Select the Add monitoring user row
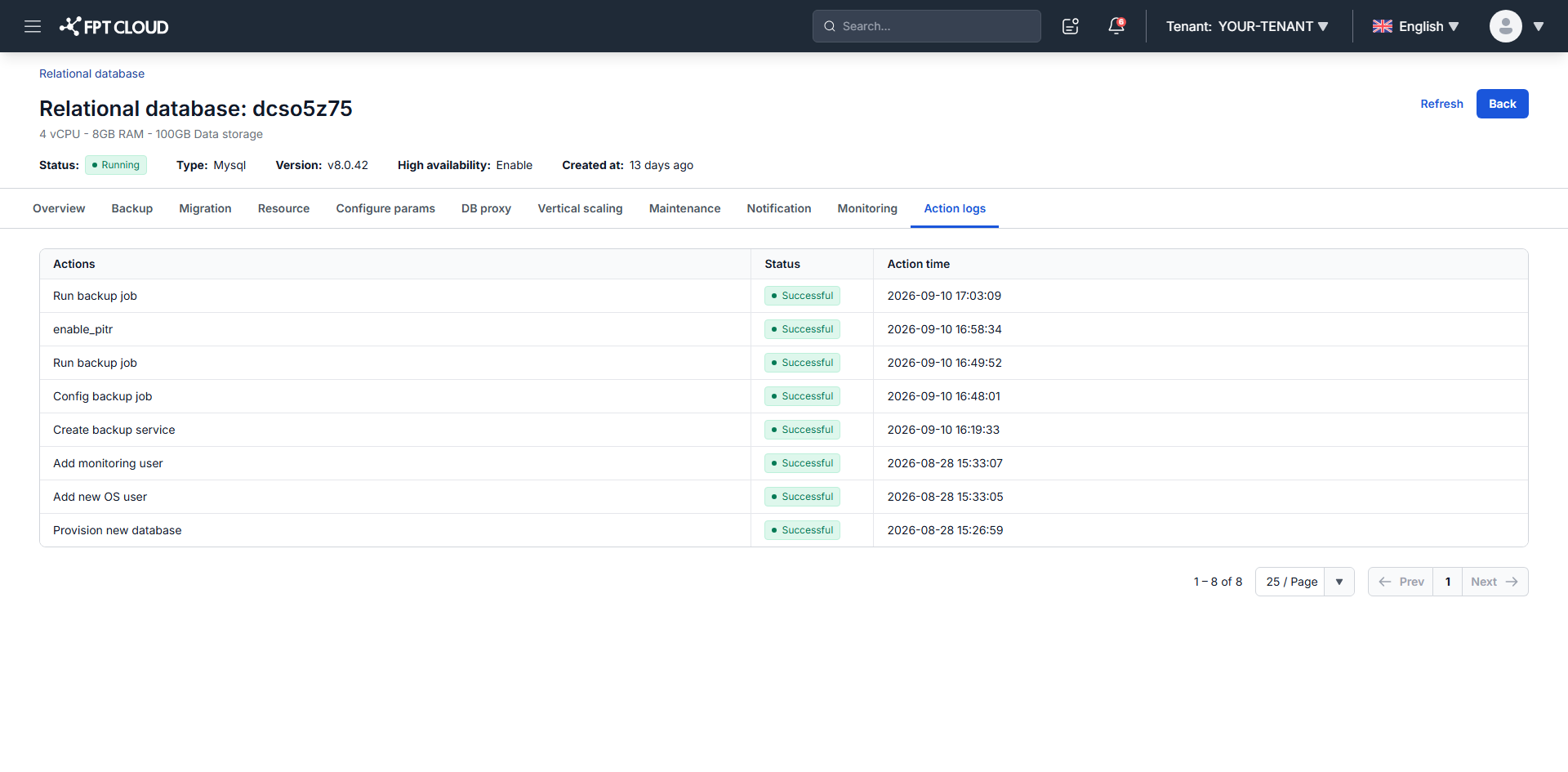This screenshot has height=772, width=1568. click(x=784, y=463)
